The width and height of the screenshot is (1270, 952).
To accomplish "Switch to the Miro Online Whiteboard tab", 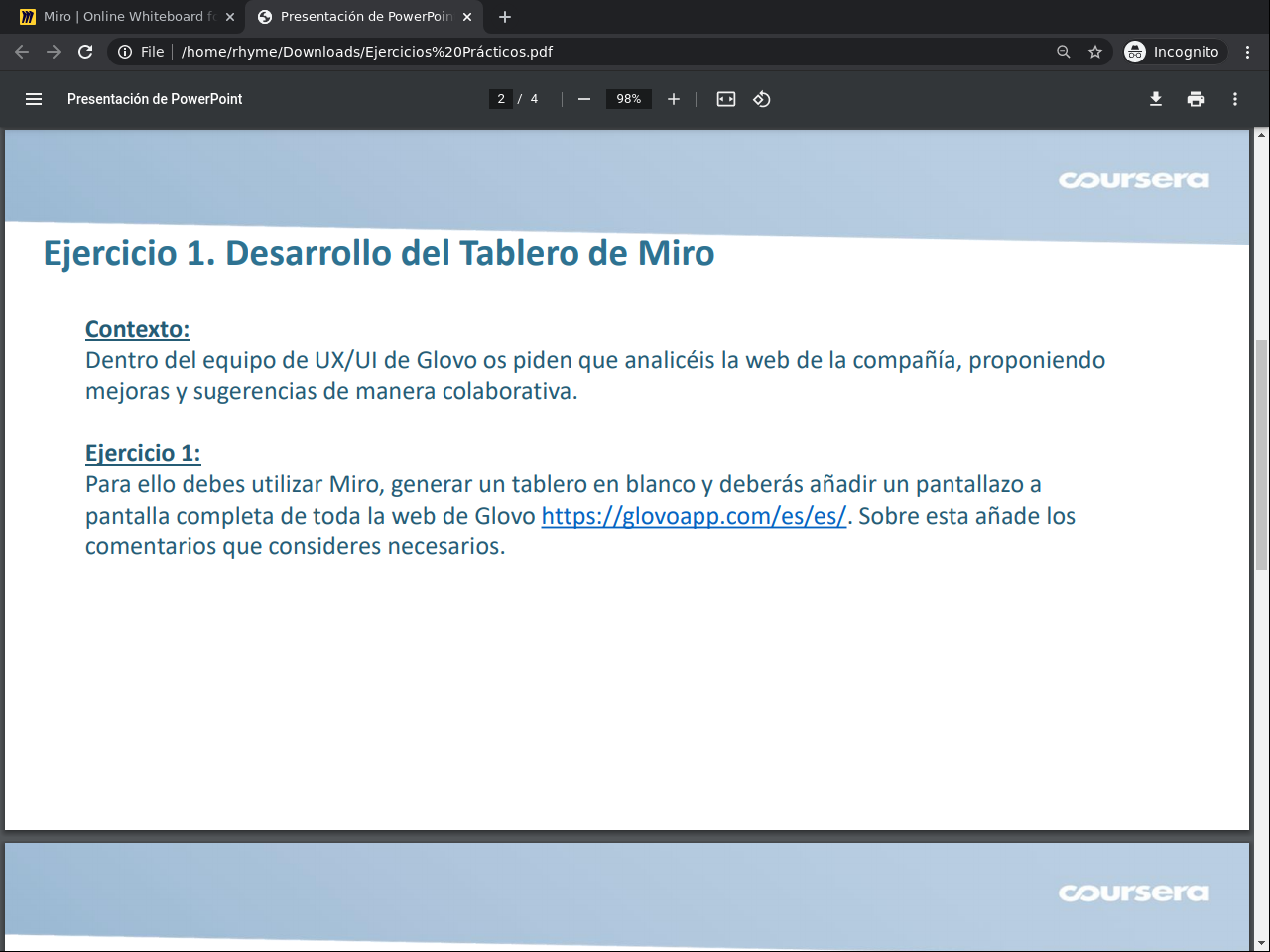I will point(125,17).
